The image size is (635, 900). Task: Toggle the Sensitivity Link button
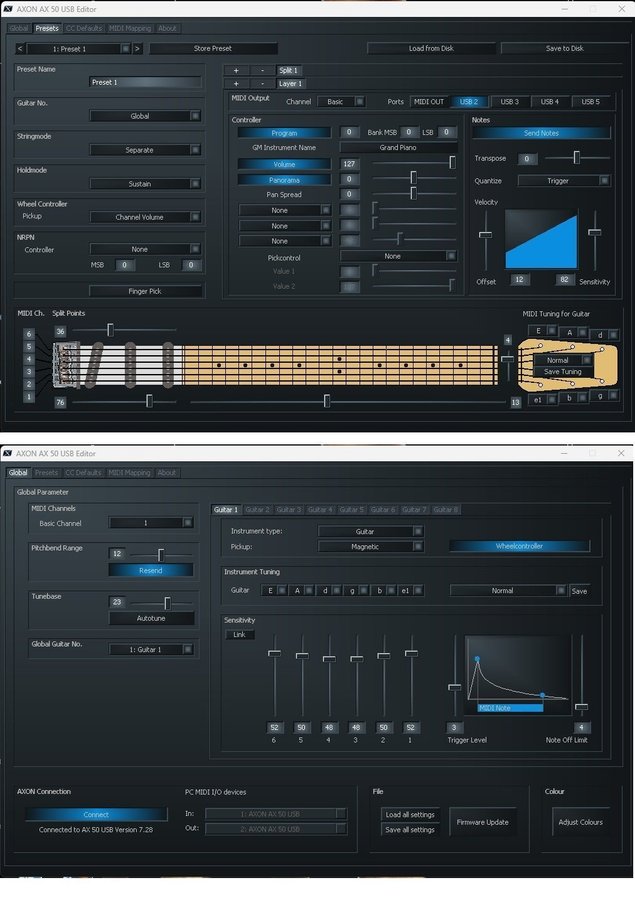point(240,634)
